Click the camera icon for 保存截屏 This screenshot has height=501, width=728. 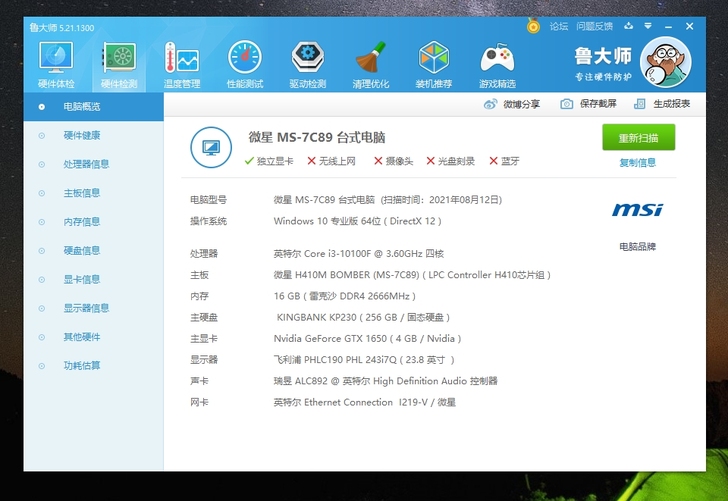[566, 104]
